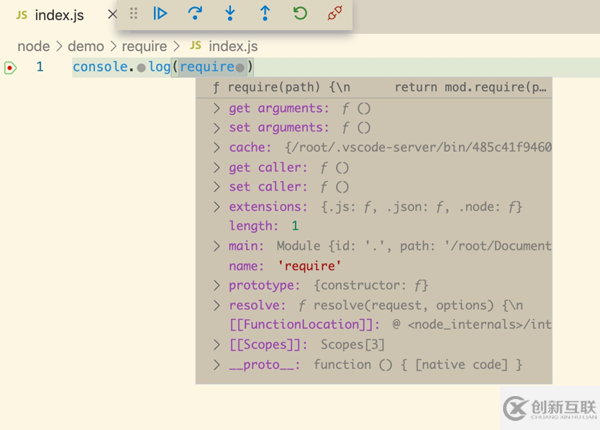Screen dimensions: 600x430
Task: Click the Step Into arrow icon
Action: [x=230, y=14]
